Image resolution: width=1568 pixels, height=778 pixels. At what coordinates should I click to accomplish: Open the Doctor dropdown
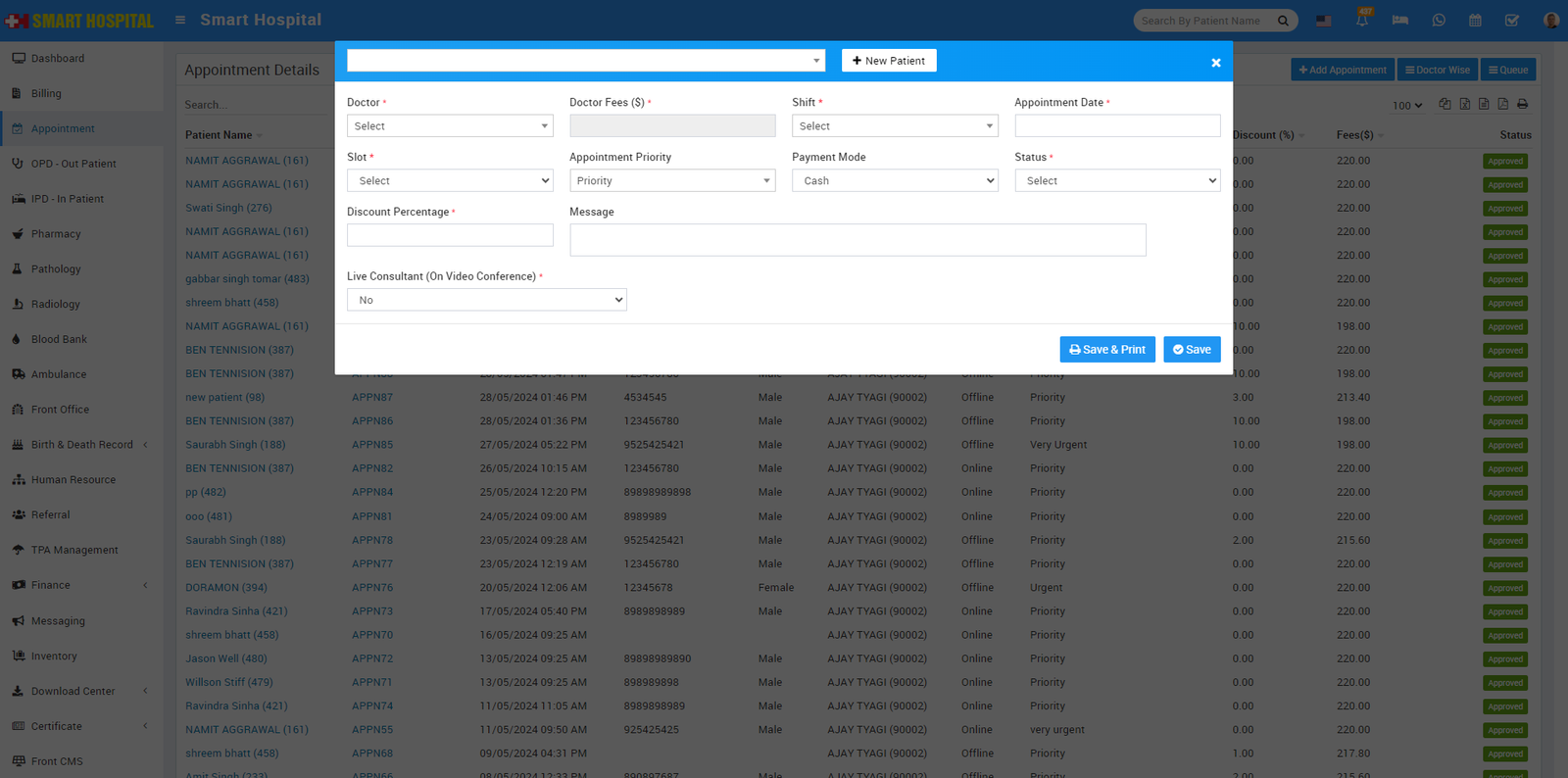[x=450, y=126]
